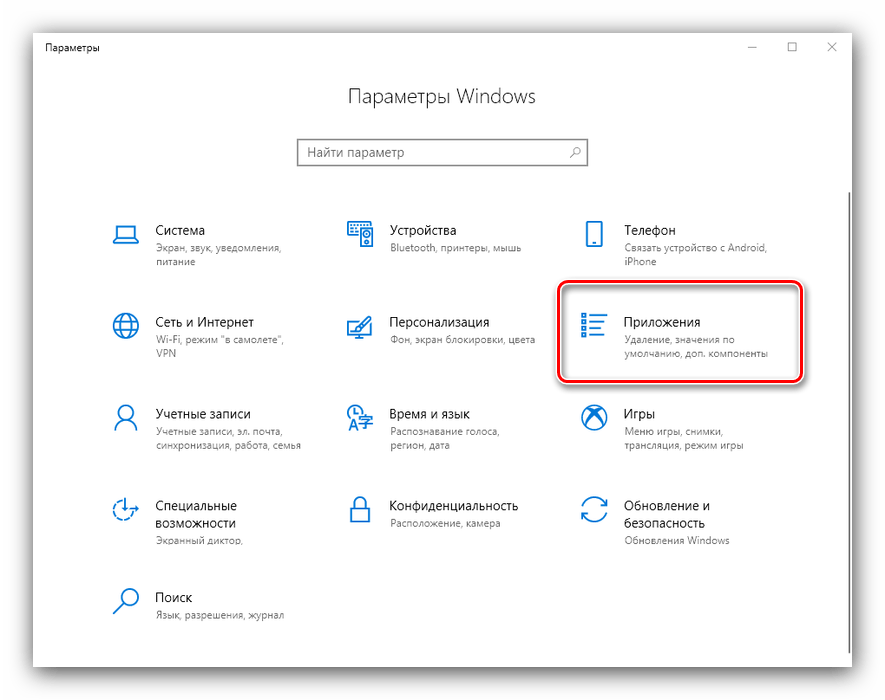This screenshot has height=700, width=885.
Task: Maximize the Параметры window
Action: (x=792, y=47)
